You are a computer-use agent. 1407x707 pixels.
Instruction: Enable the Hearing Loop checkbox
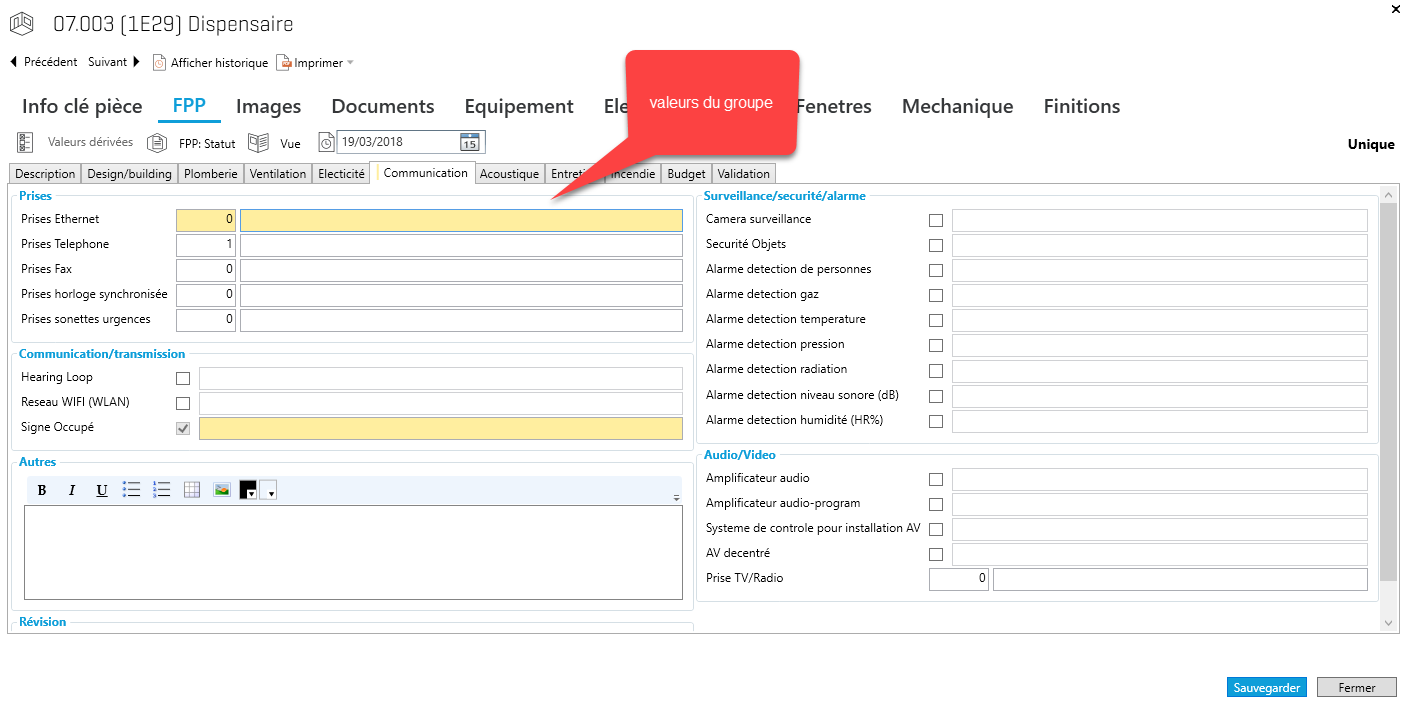coord(183,379)
